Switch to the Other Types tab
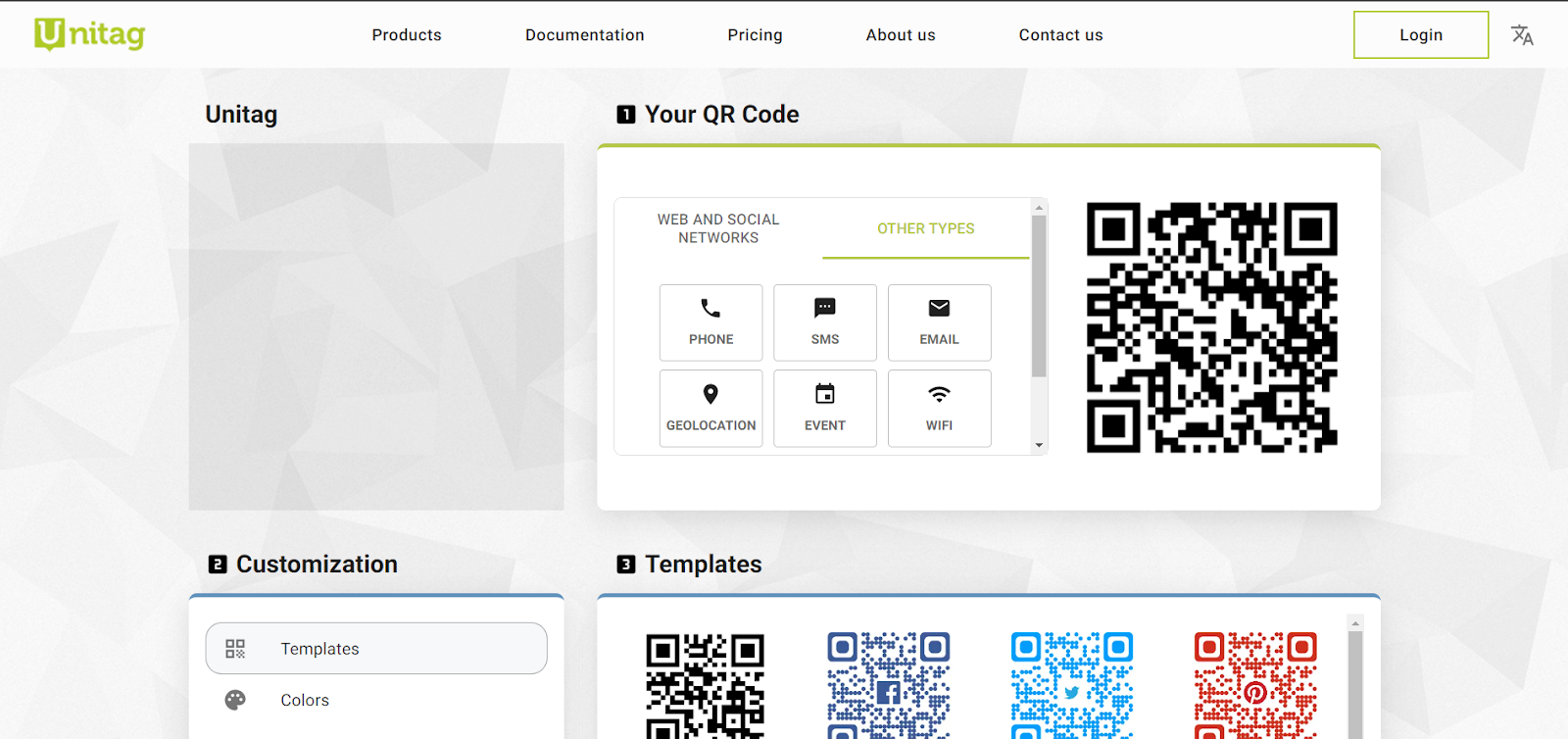 [x=925, y=228]
